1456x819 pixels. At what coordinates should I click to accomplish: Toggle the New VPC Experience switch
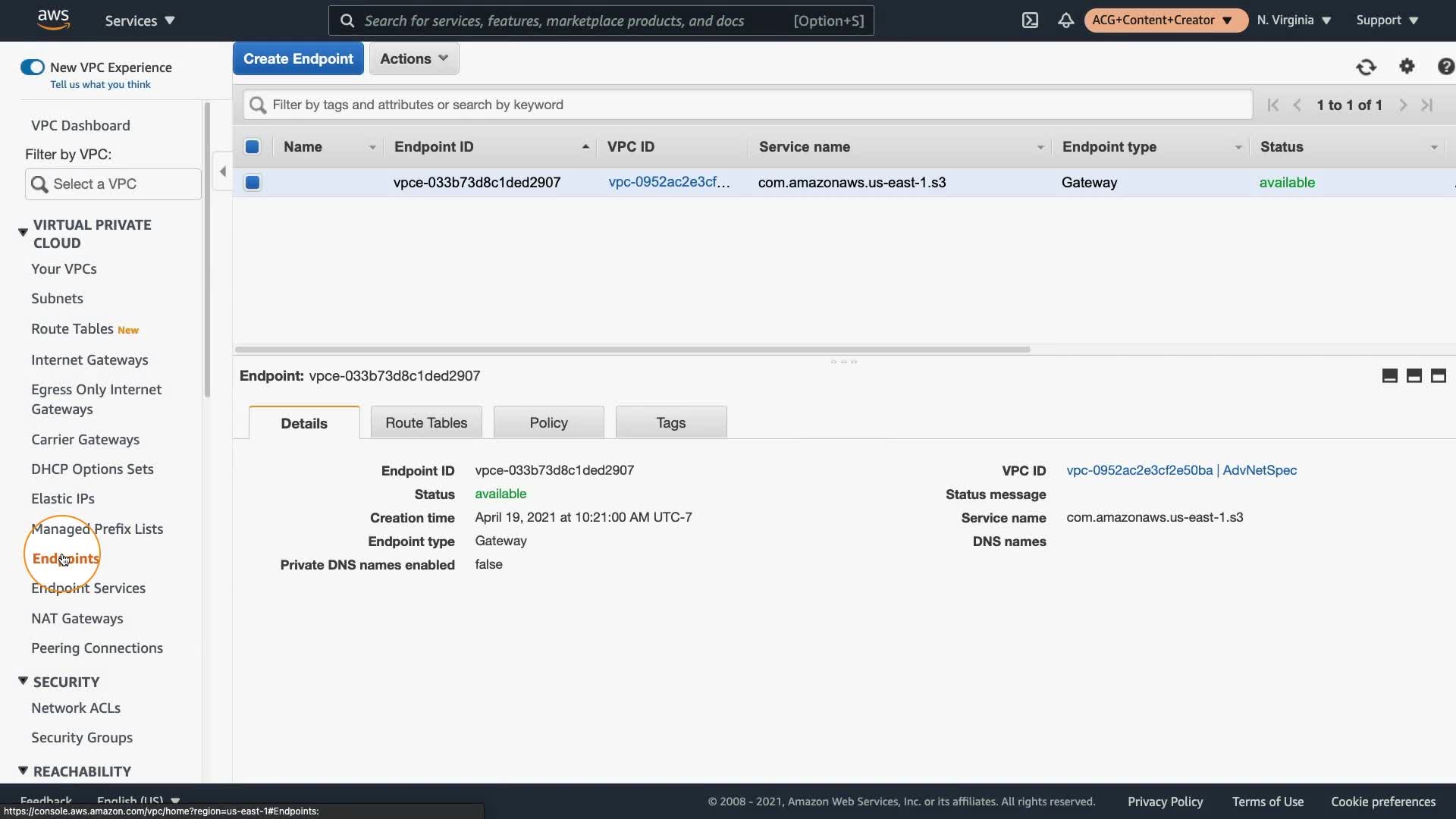point(33,67)
